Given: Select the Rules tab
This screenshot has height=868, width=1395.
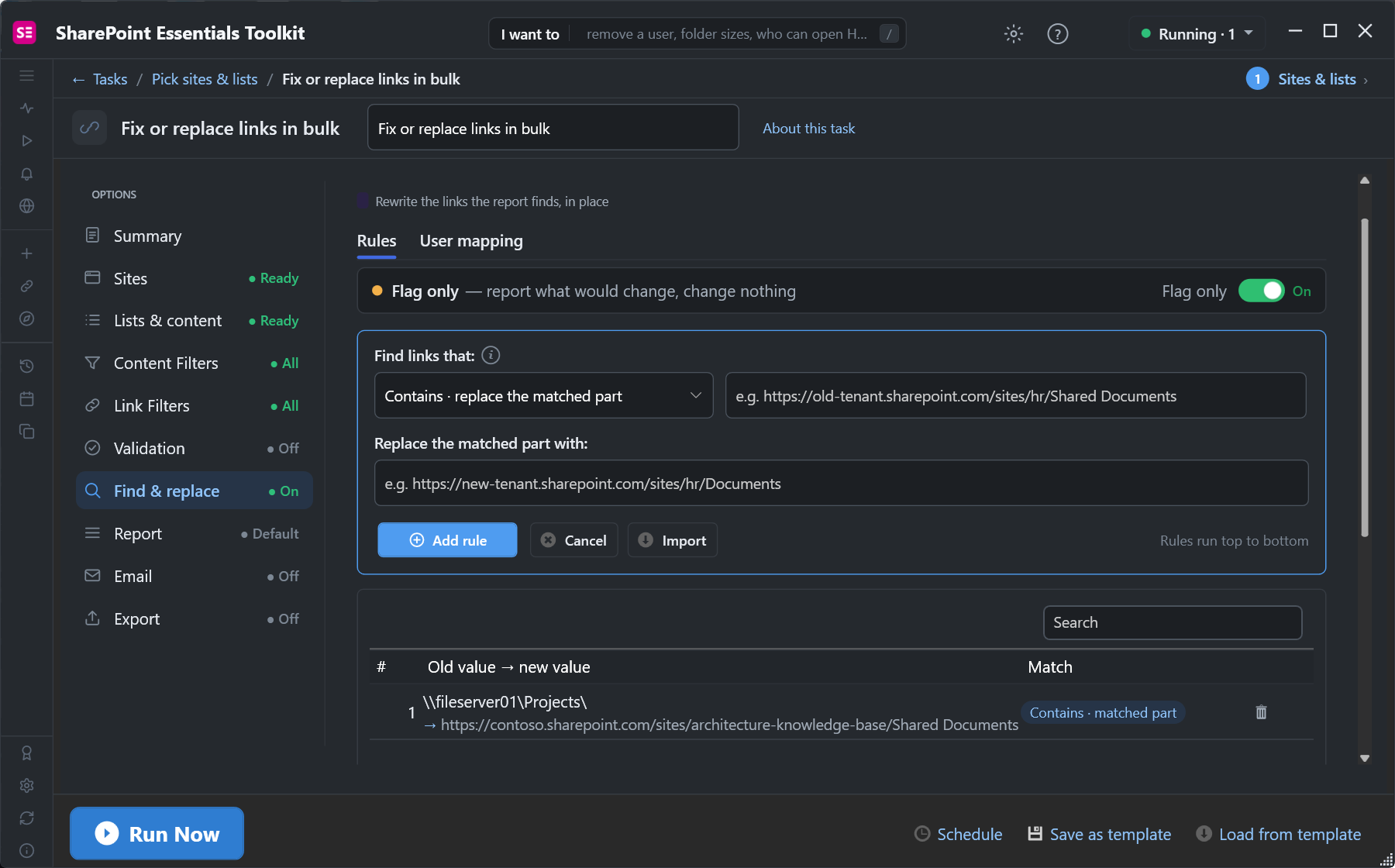Looking at the screenshot, I should 377,241.
